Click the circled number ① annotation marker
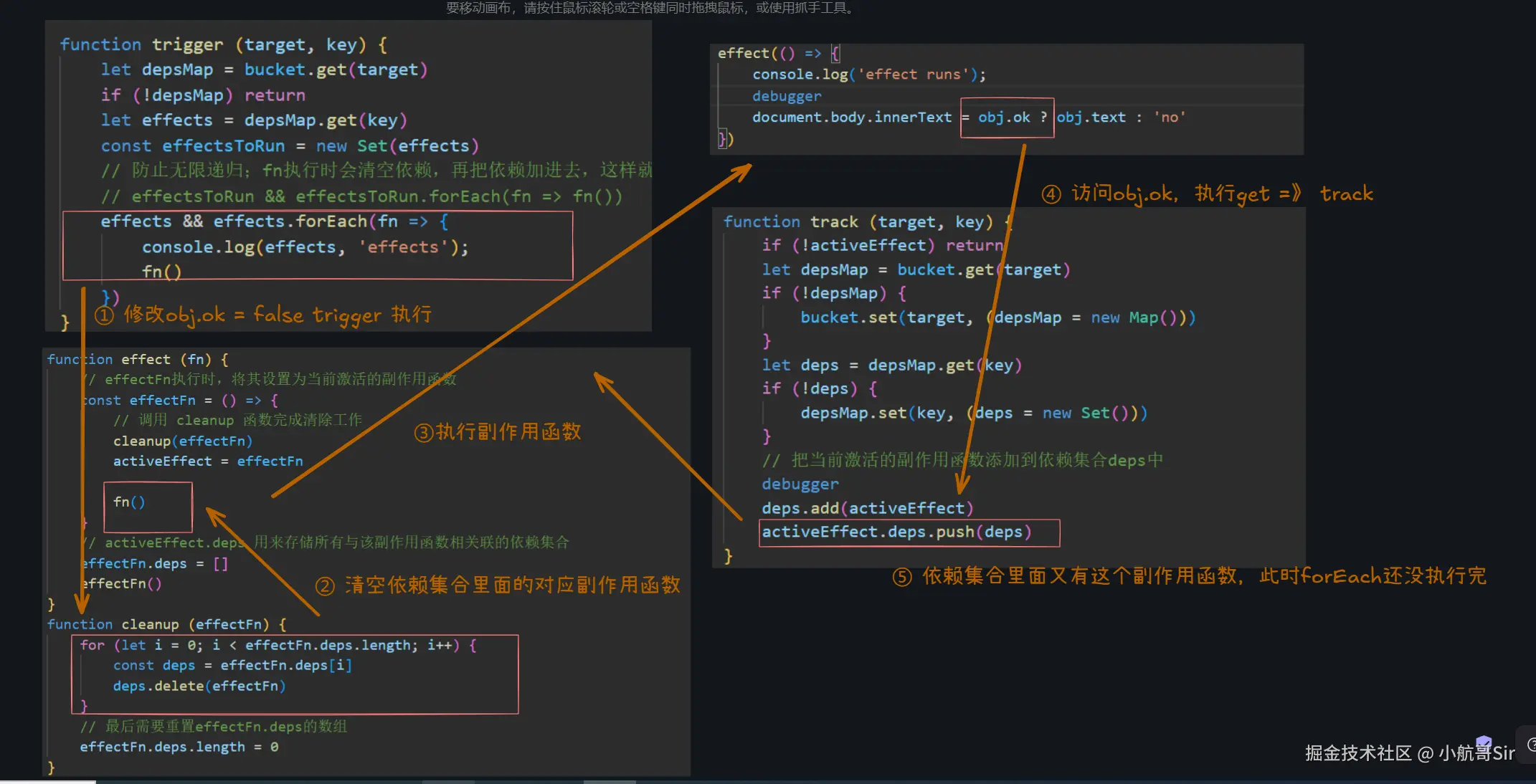This screenshot has height=784, width=1536. (x=105, y=315)
